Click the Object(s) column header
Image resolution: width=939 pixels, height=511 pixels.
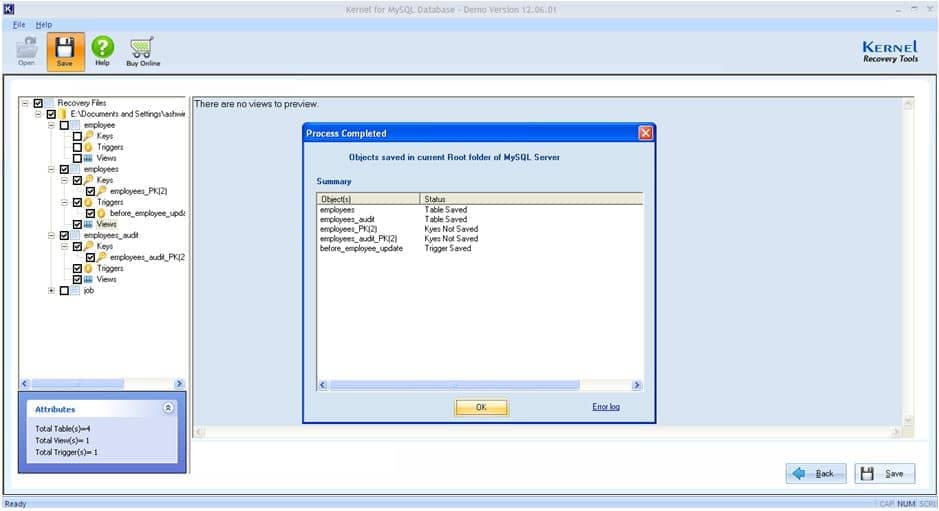[x=368, y=199]
